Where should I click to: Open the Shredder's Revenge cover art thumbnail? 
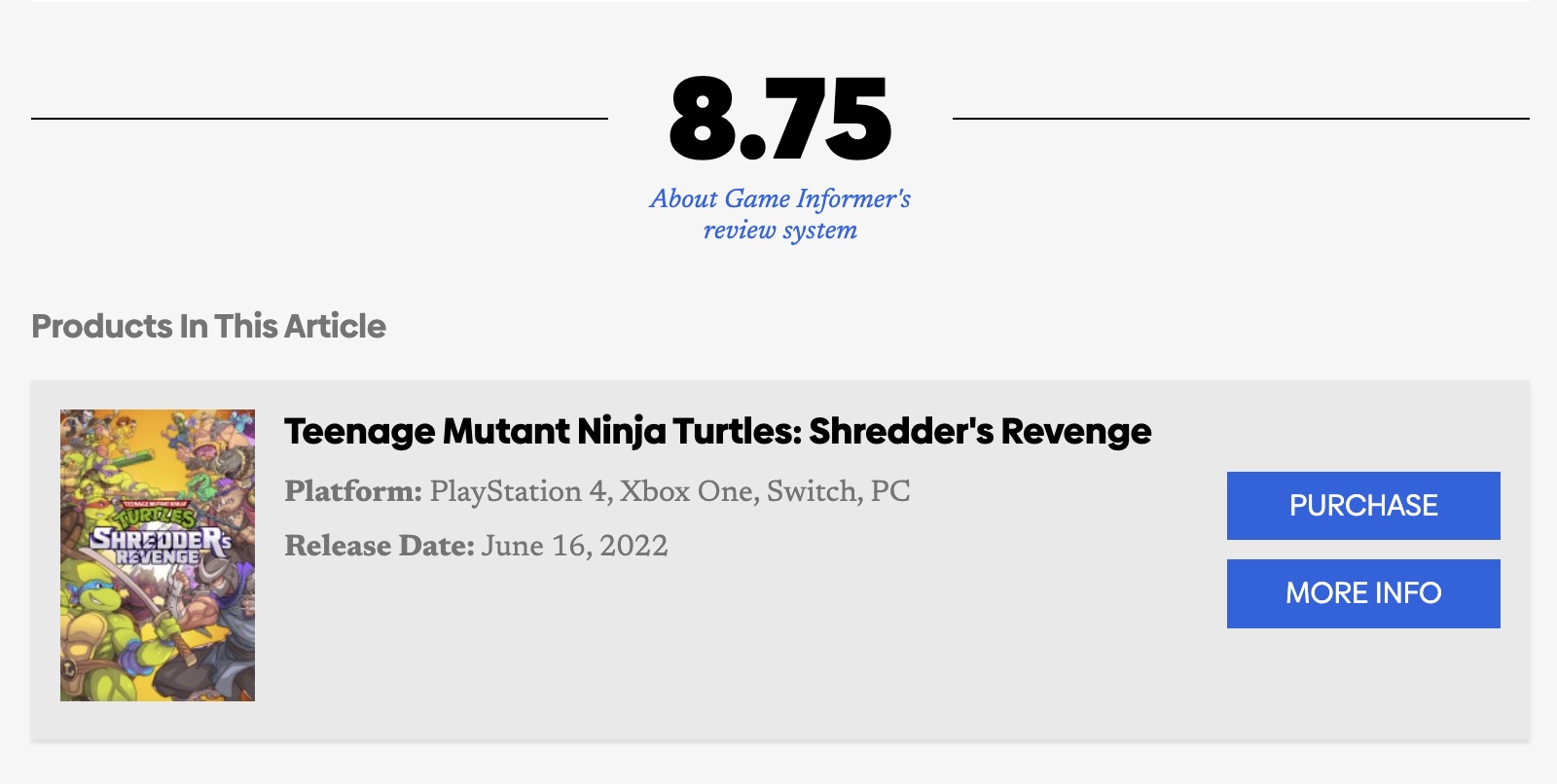[158, 554]
